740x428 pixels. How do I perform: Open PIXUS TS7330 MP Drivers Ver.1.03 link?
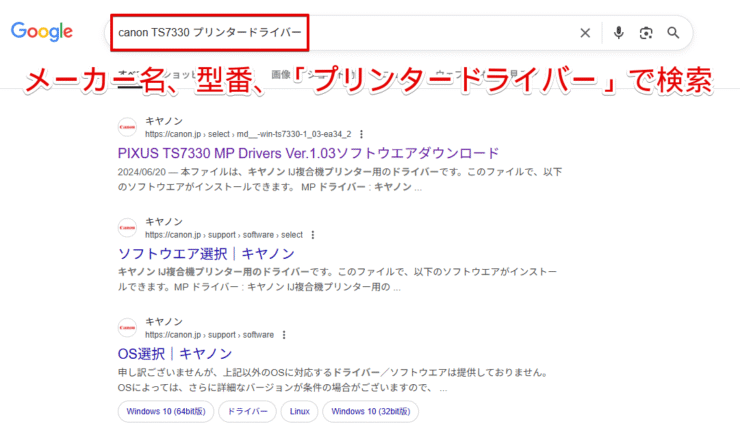(x=308, y=153)
